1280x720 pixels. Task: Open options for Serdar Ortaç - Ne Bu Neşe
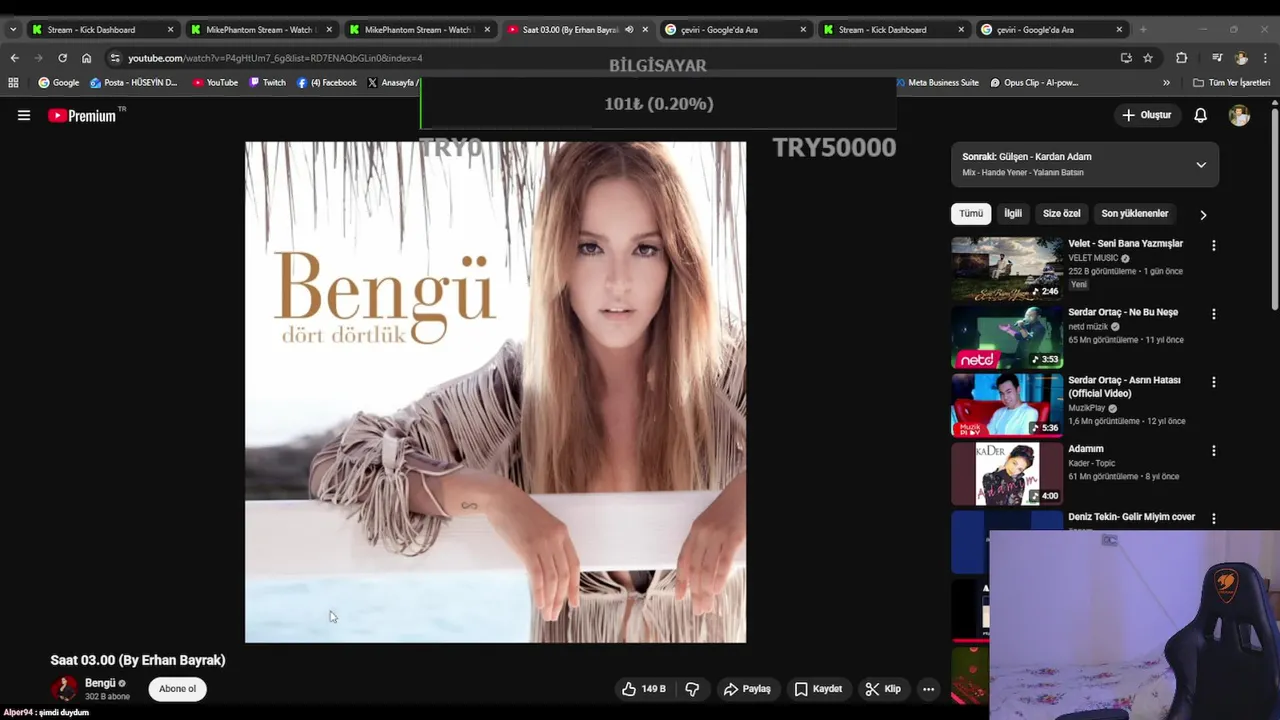(1214, 314)
